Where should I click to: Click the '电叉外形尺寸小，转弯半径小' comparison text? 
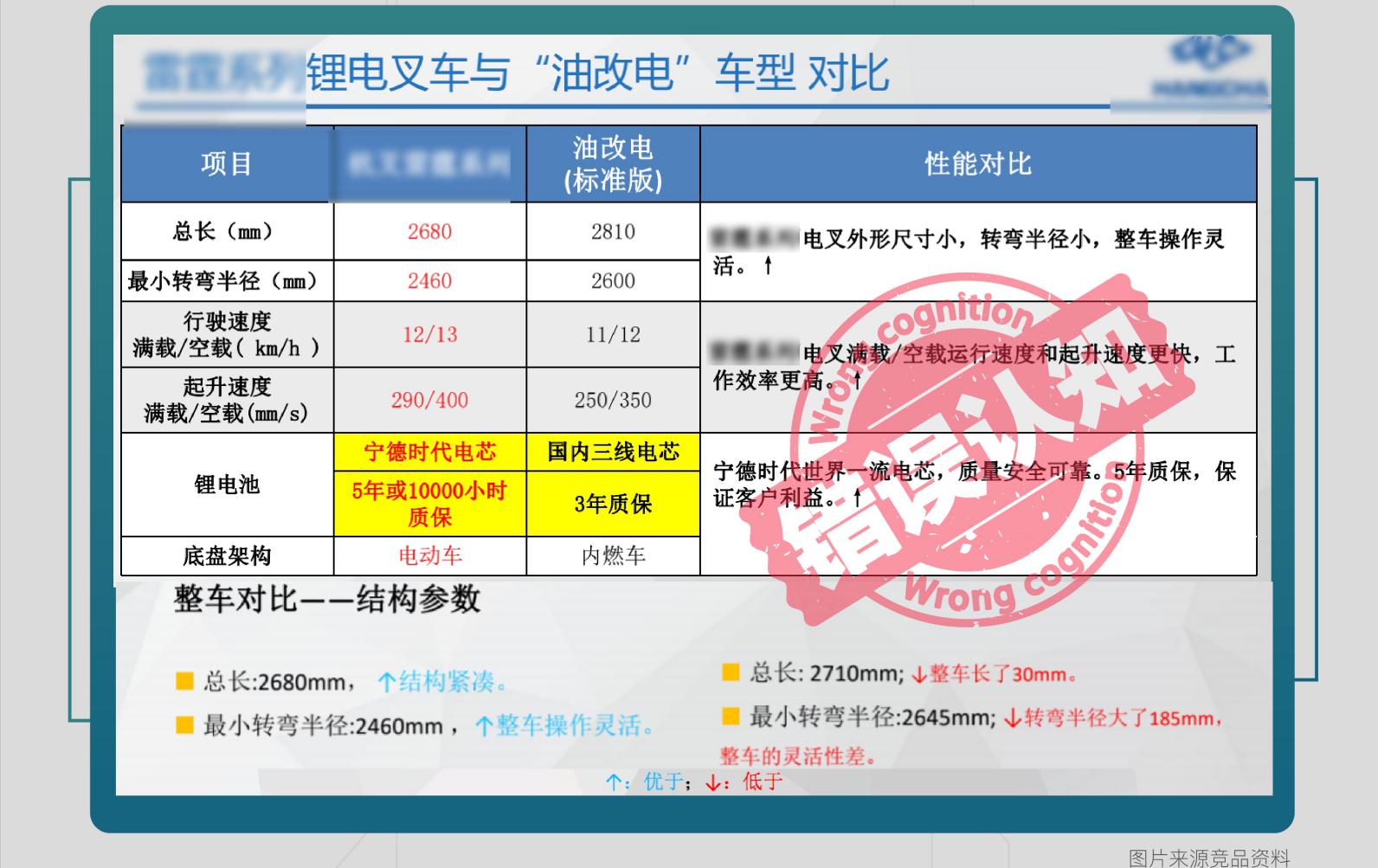click(969, 251)
